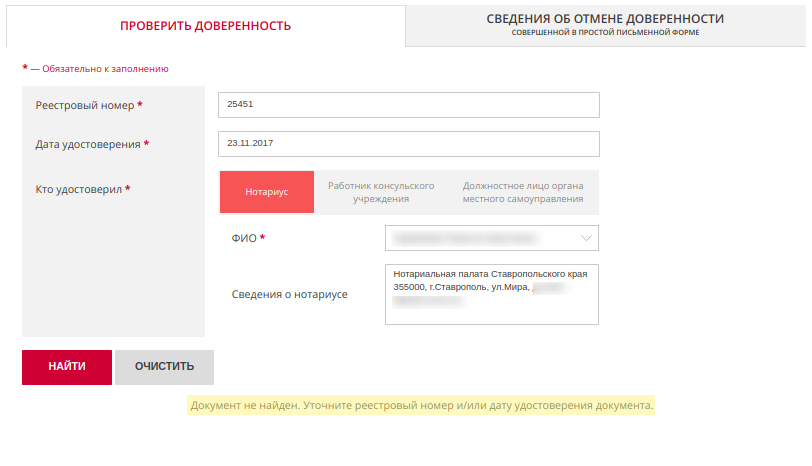Image resolution: width=812 pixels, height=466 pixels.
Task: Select the Нотариус option
Action: 267,192
